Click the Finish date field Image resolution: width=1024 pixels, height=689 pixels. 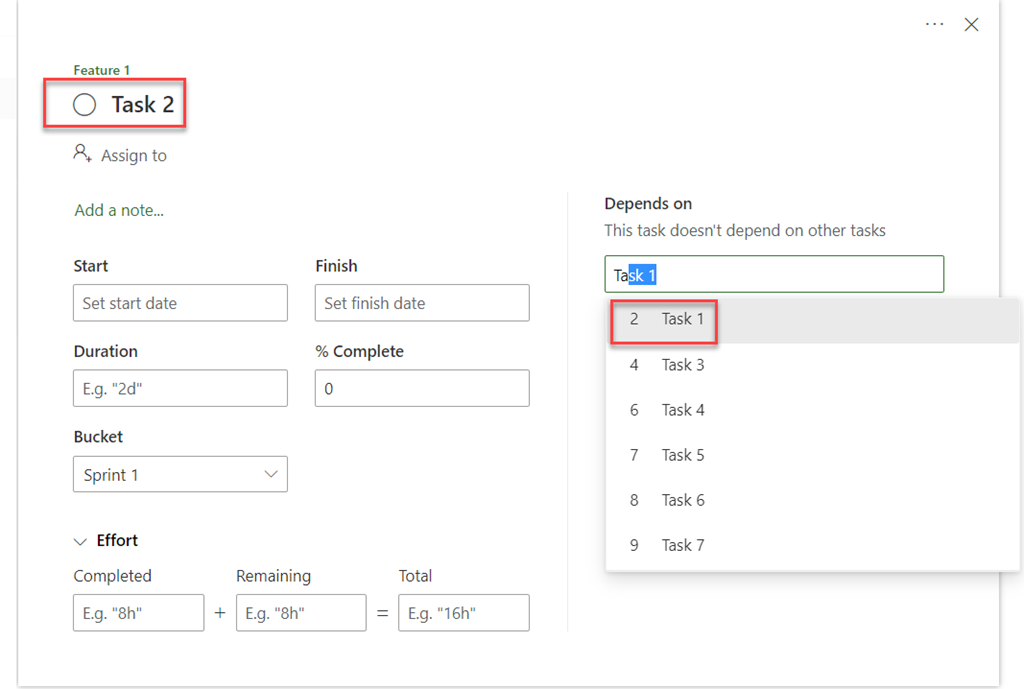tap(421, 303)
